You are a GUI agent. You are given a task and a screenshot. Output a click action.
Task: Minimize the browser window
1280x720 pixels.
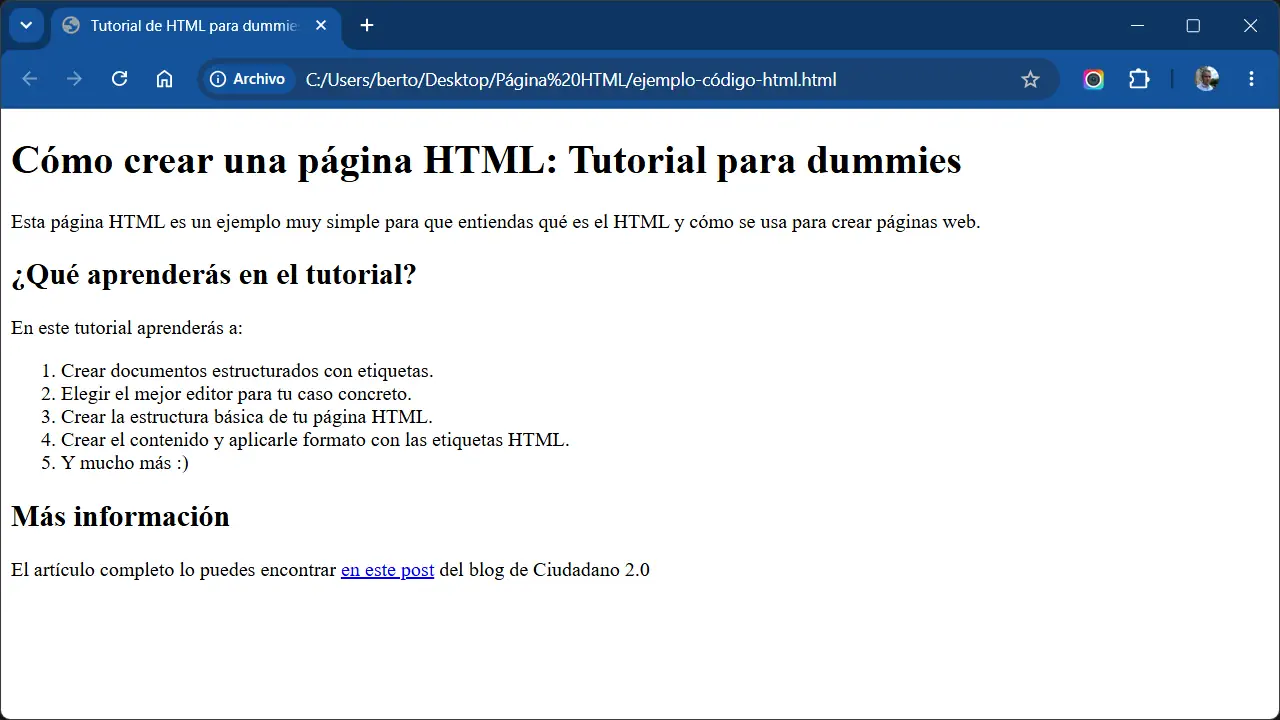point(1137,26)
